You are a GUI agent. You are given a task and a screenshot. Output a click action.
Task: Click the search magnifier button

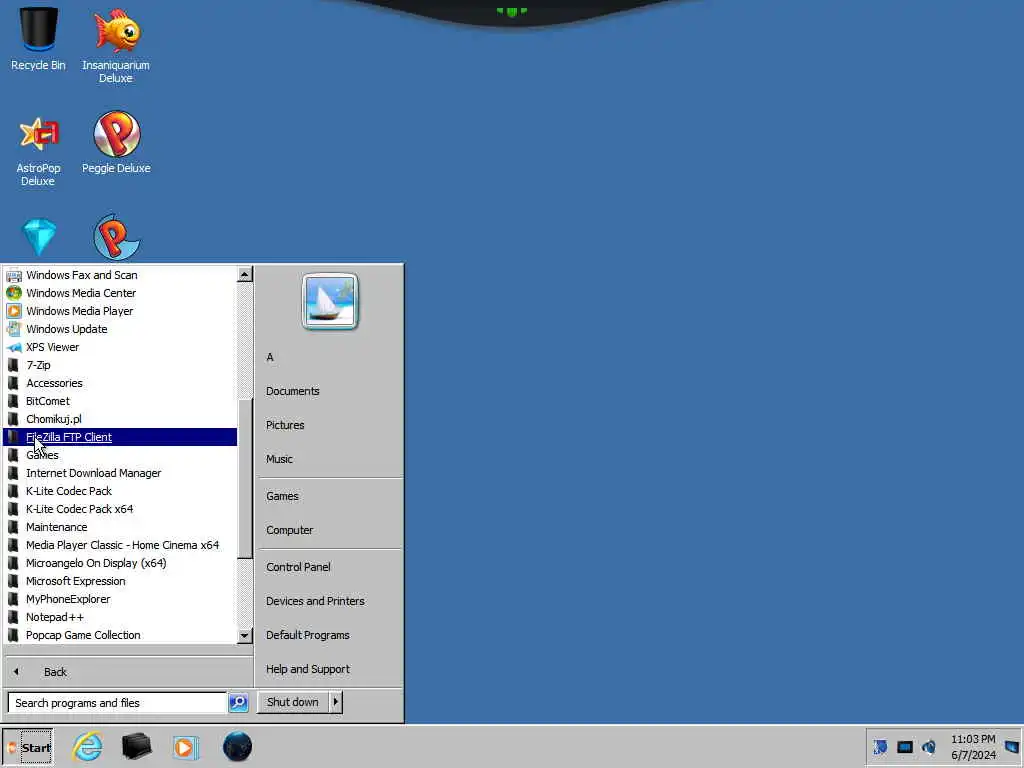click(238, 703)
